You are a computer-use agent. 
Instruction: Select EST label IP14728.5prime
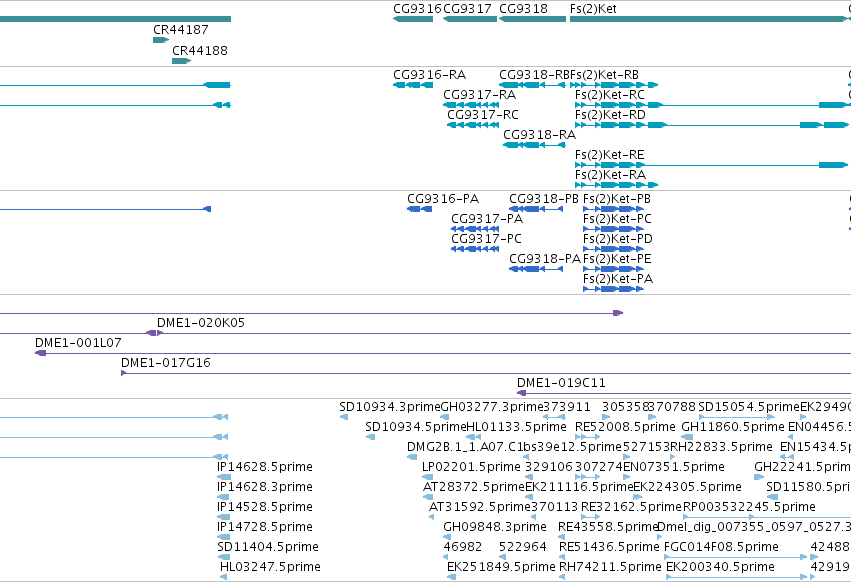[265, 527]
